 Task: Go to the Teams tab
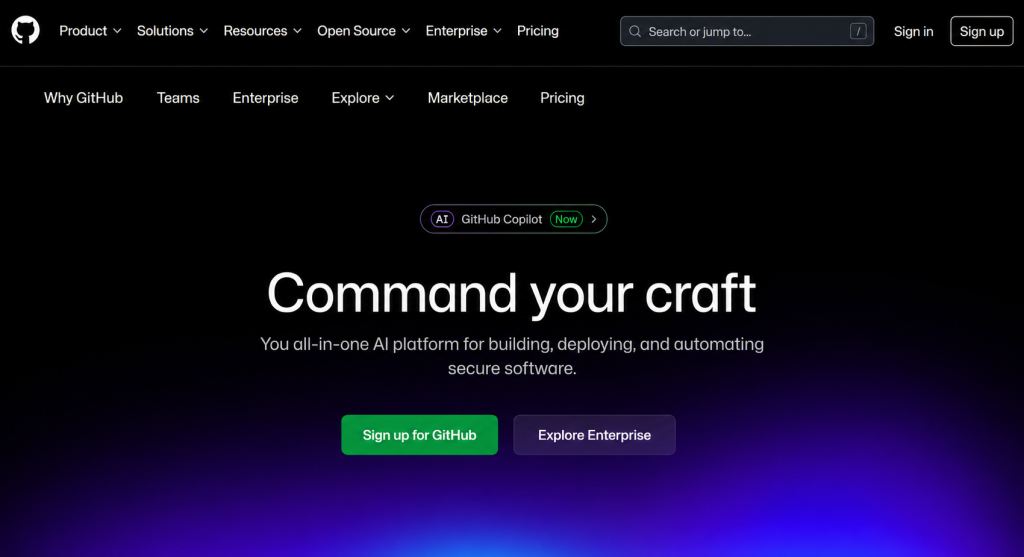coord(178,98)
